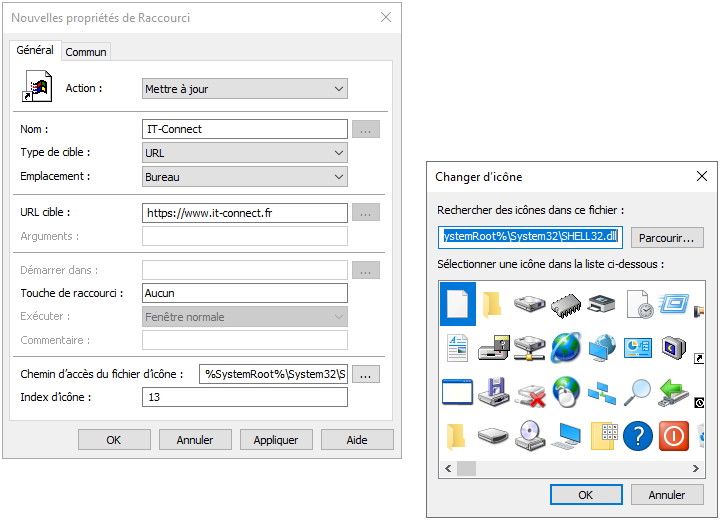
Task: Select the monitor and keyboard icon
Action: (566, 436)
